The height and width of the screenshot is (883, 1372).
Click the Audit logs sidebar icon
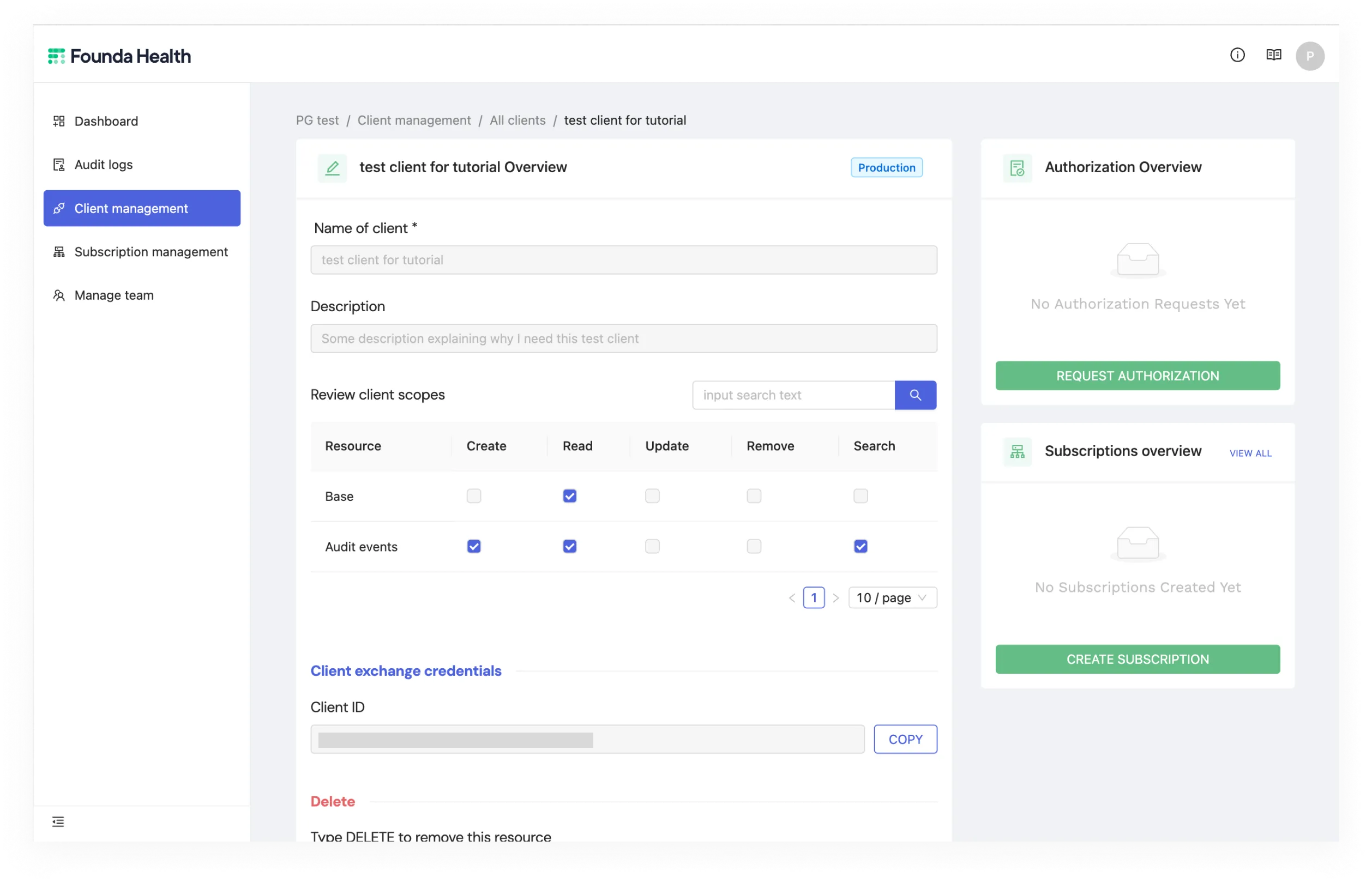[58, 165]
